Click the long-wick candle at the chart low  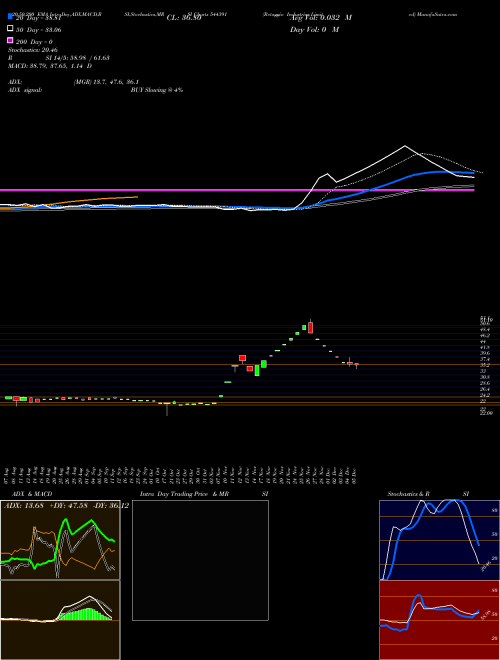point(167,409)
